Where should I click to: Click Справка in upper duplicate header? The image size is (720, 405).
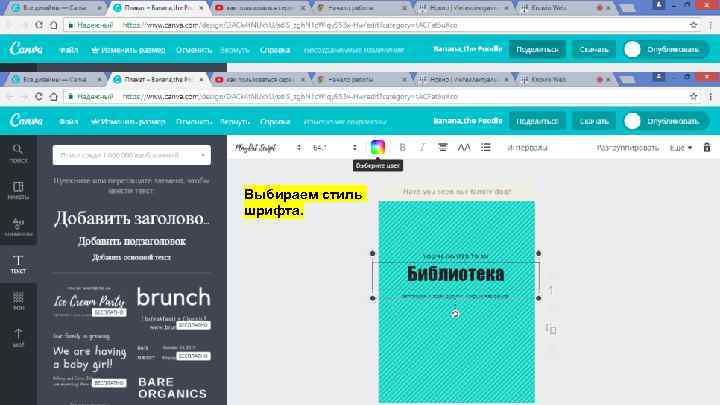[275, 50]
